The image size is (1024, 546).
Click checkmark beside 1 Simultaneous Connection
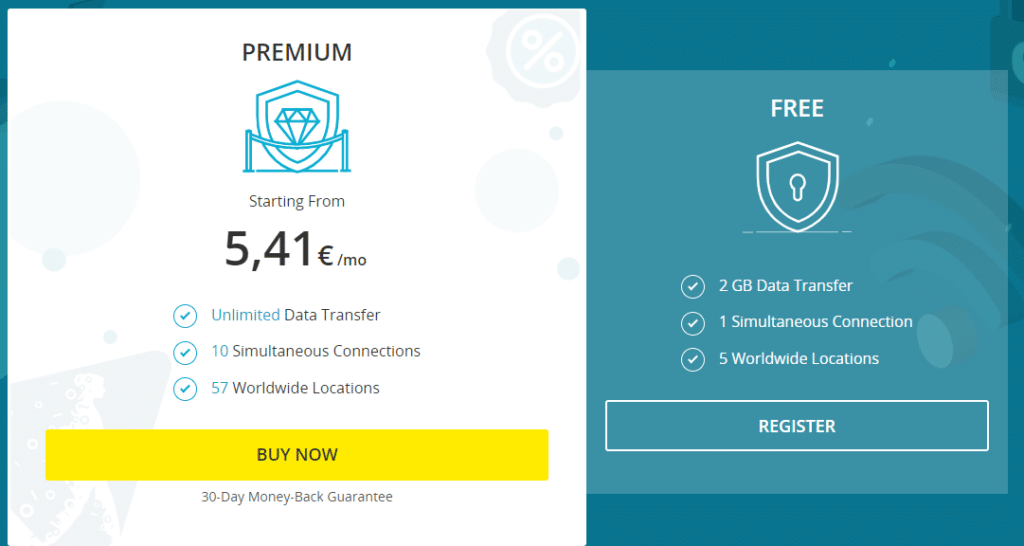pos(693,323)
